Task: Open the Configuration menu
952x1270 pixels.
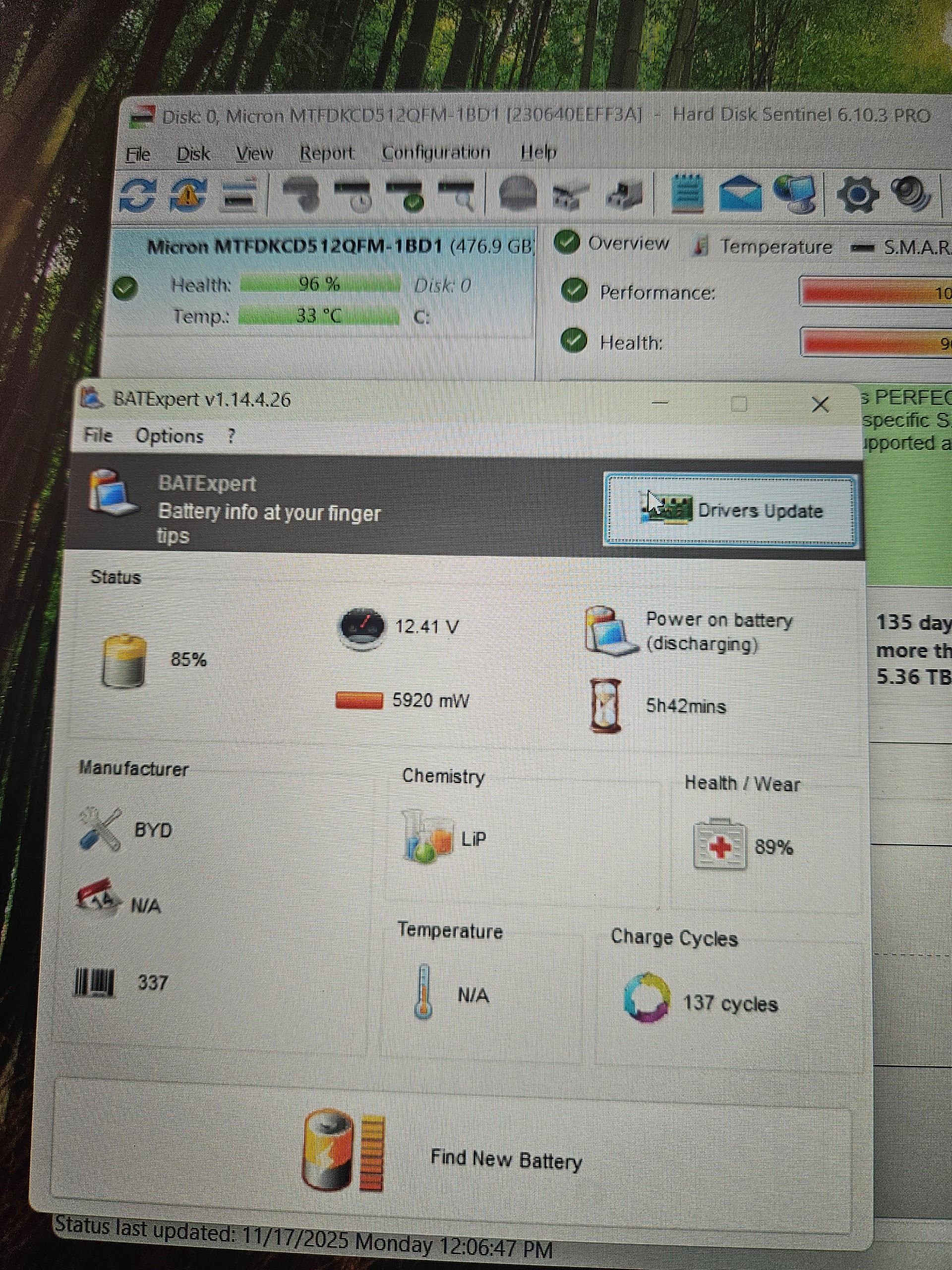Action: (x=436, y=153)
